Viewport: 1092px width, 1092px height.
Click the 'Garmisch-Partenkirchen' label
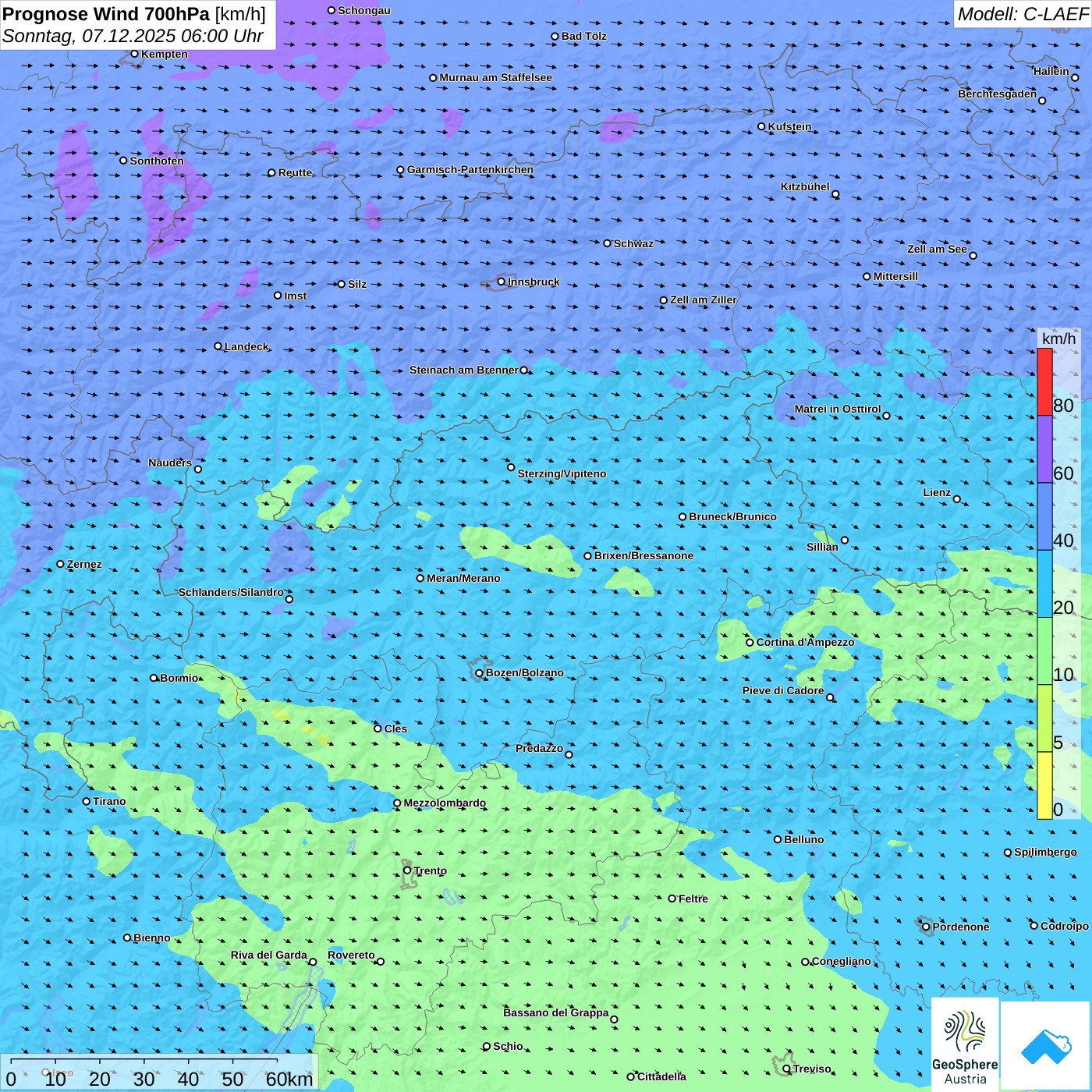[x=470, y=169]
